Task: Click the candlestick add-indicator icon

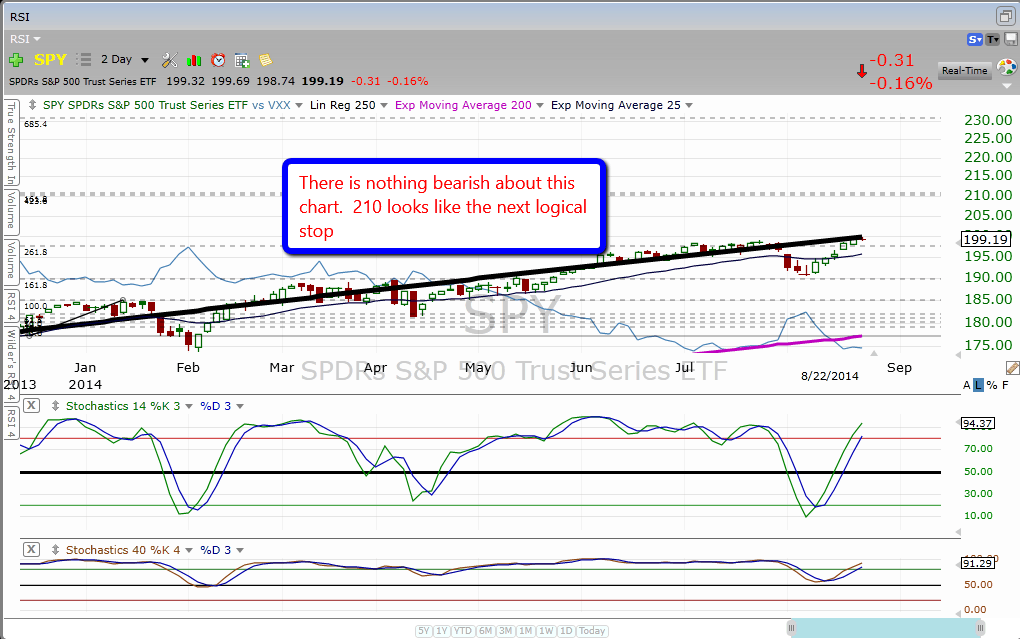Action: (194, 60)
